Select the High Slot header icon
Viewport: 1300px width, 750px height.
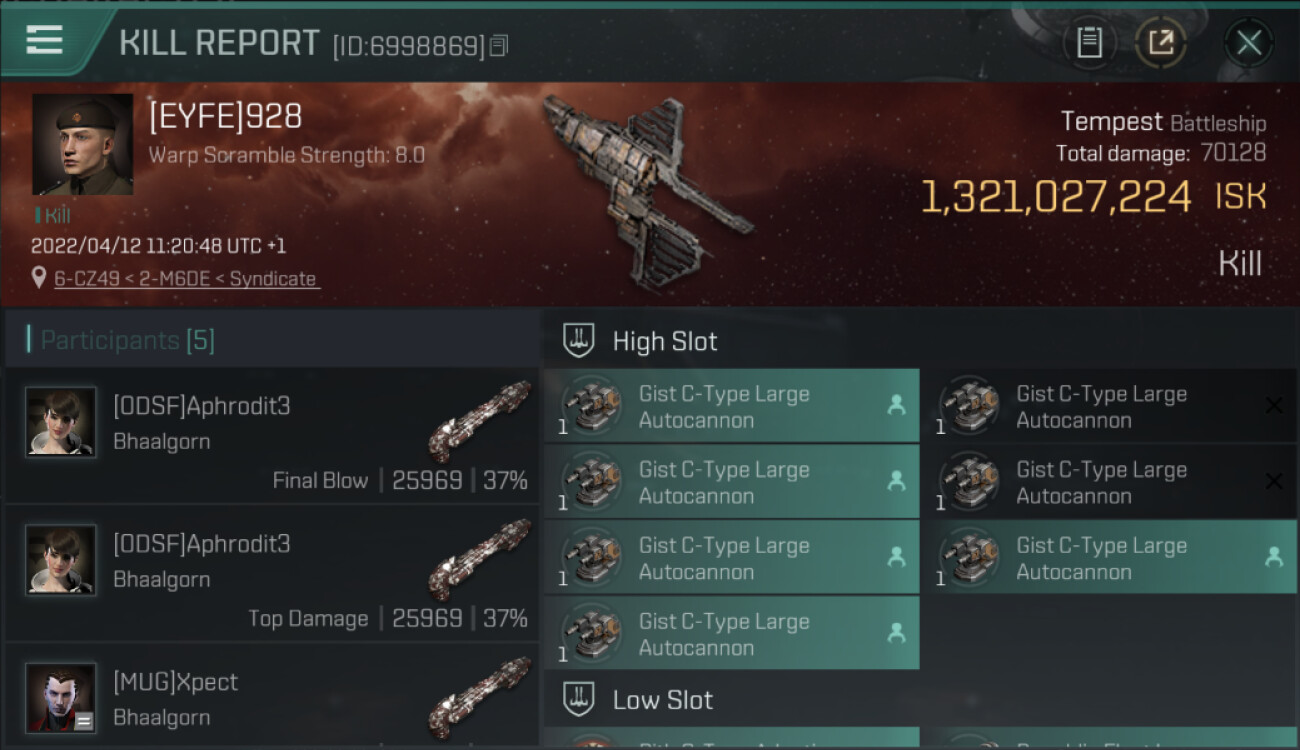click(579, 341)
